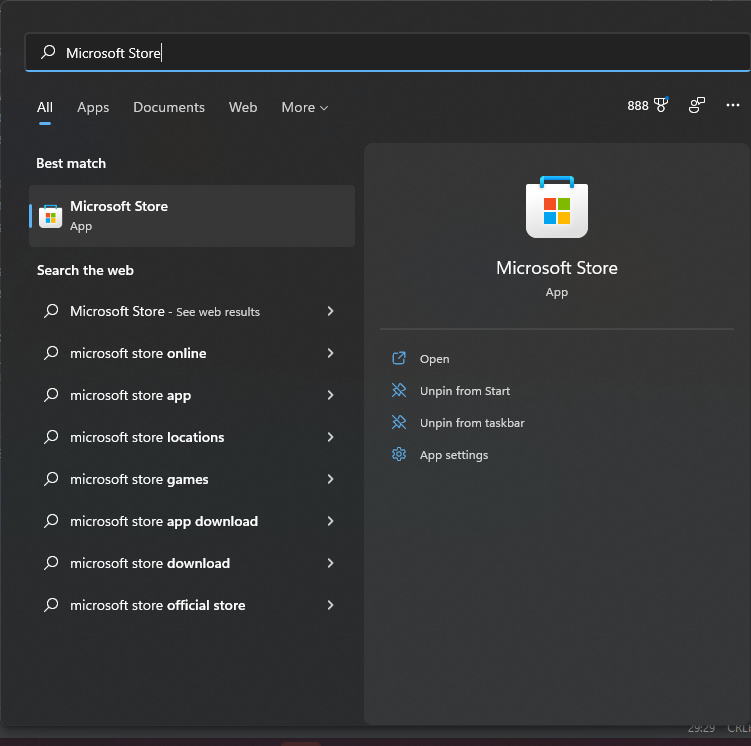
Task: Expand chevron for 'microsoft store download' row
Action: pos(330,564)
